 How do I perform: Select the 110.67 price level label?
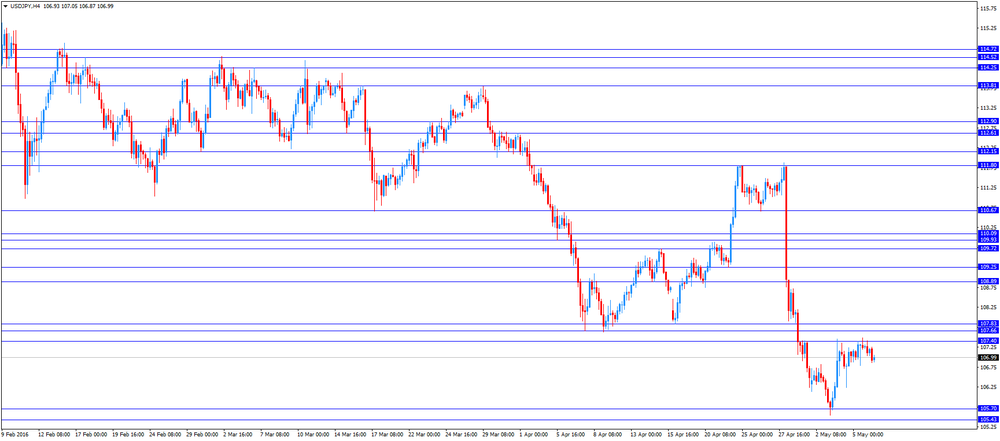(x=988, y=210)
